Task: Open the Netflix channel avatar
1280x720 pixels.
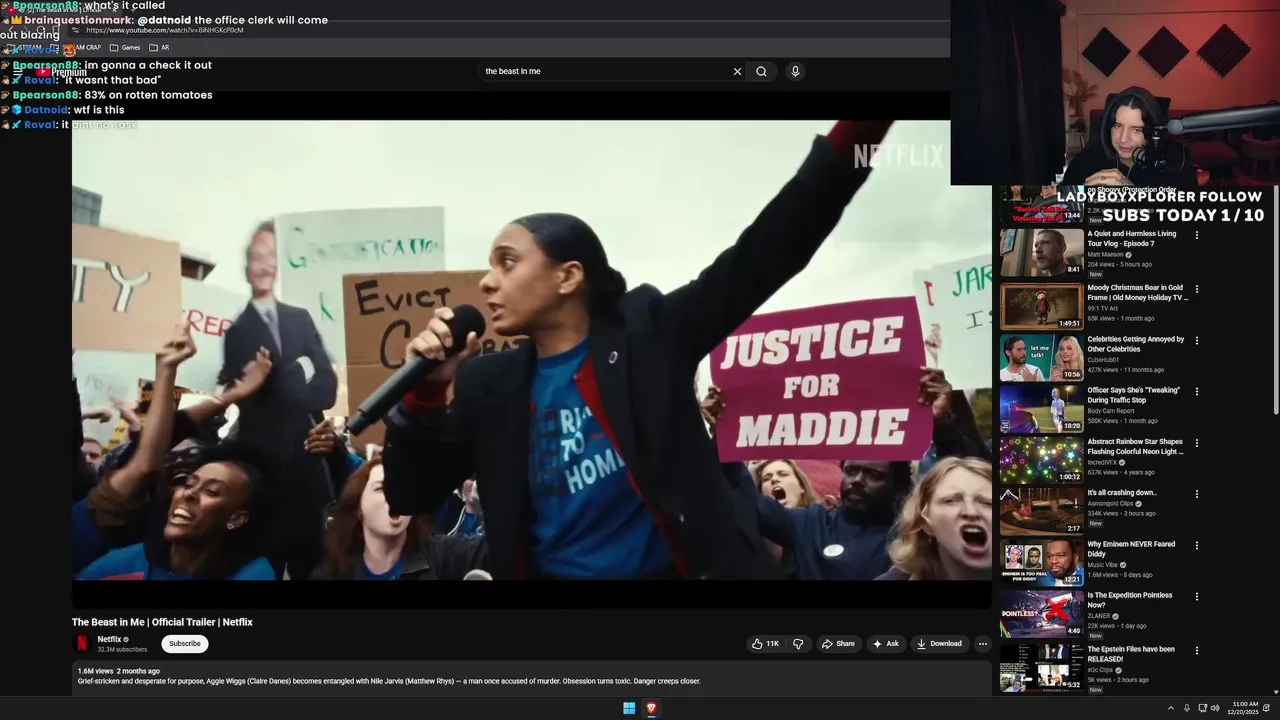Action: tap(82, 644)
